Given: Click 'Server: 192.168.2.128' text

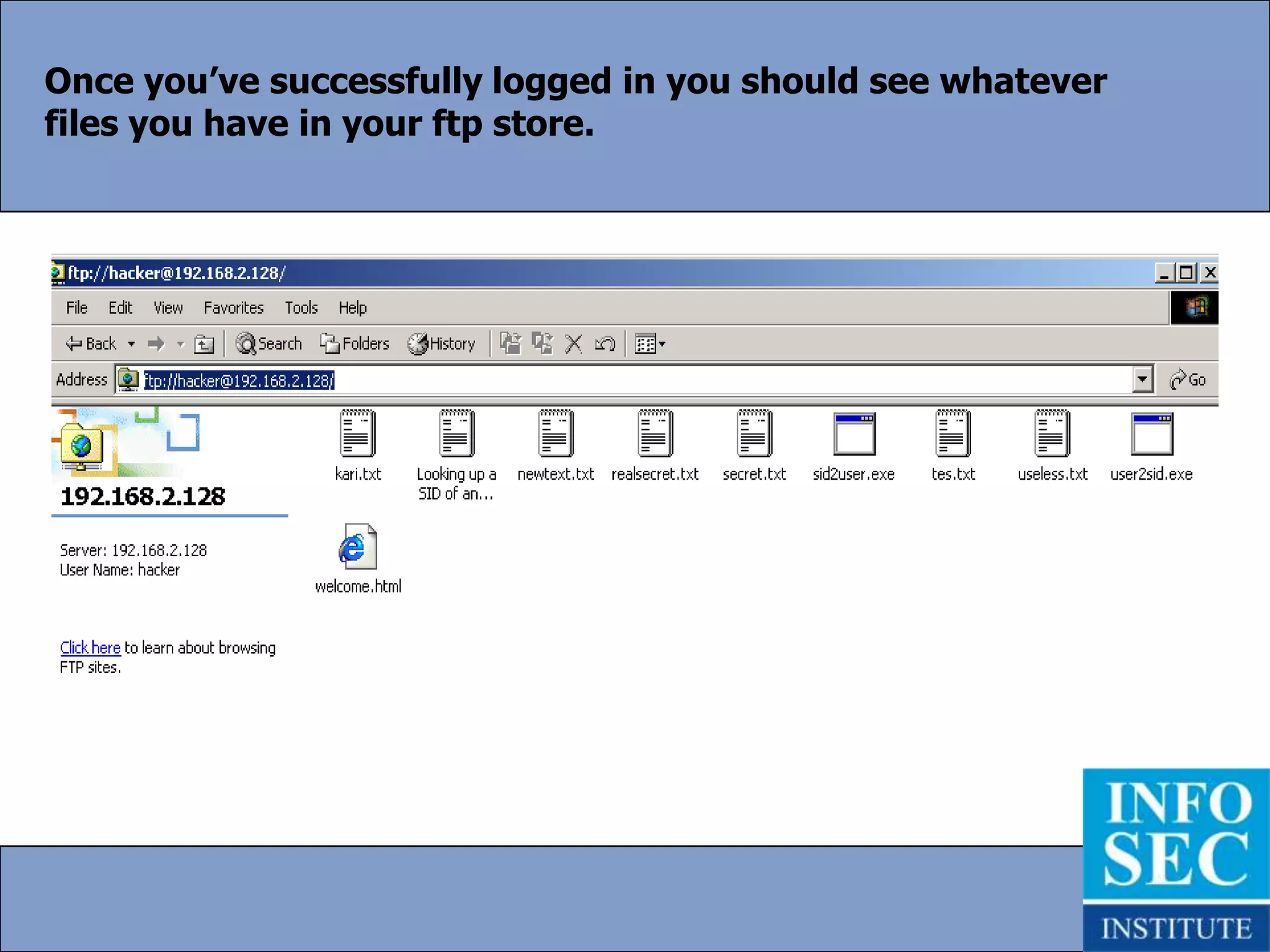Looking at the screenshot, I should (x=133, y=550).
